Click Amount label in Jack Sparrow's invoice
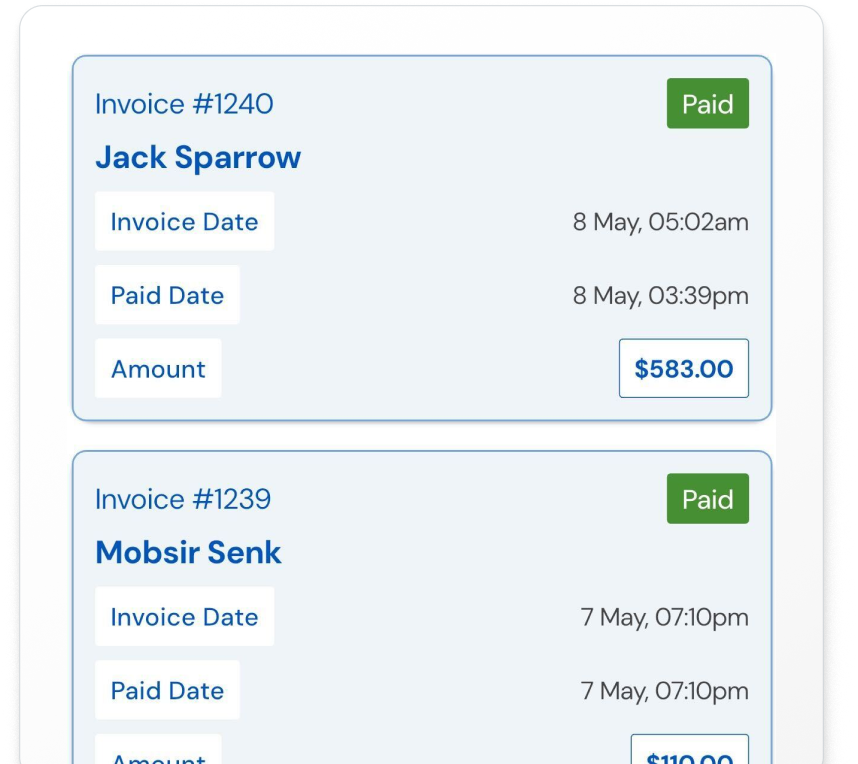The image size is (858, 764). point(158,369)
